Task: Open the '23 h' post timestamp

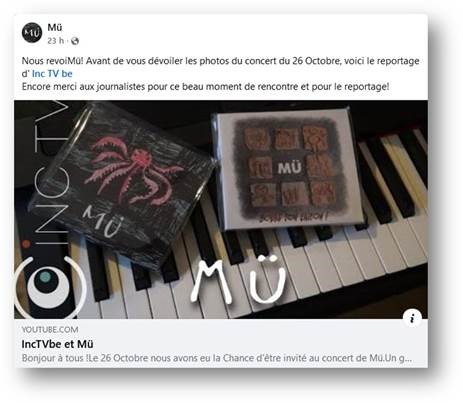Action: pos(55,41)
